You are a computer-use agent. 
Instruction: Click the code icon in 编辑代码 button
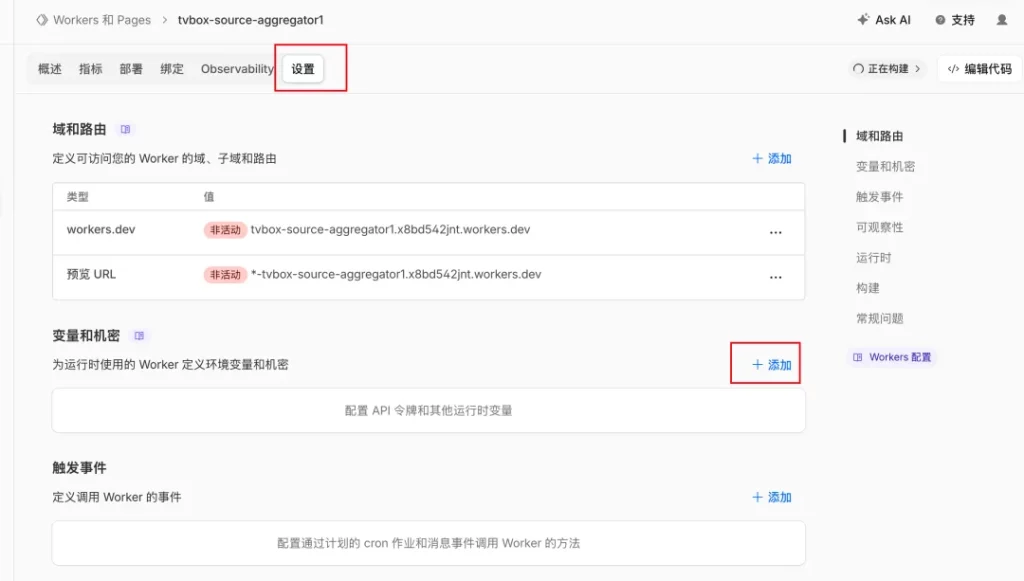tap(953, 69)
